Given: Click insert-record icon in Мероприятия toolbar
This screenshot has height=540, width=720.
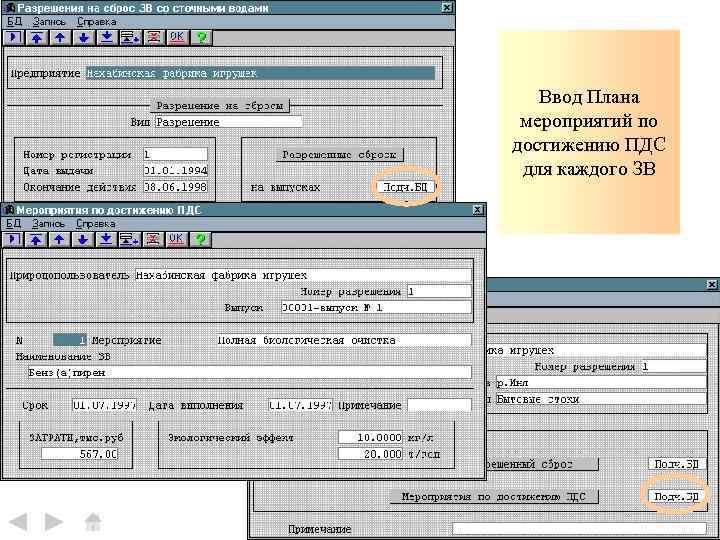Looking at the screenshot, I should point(129,239).
